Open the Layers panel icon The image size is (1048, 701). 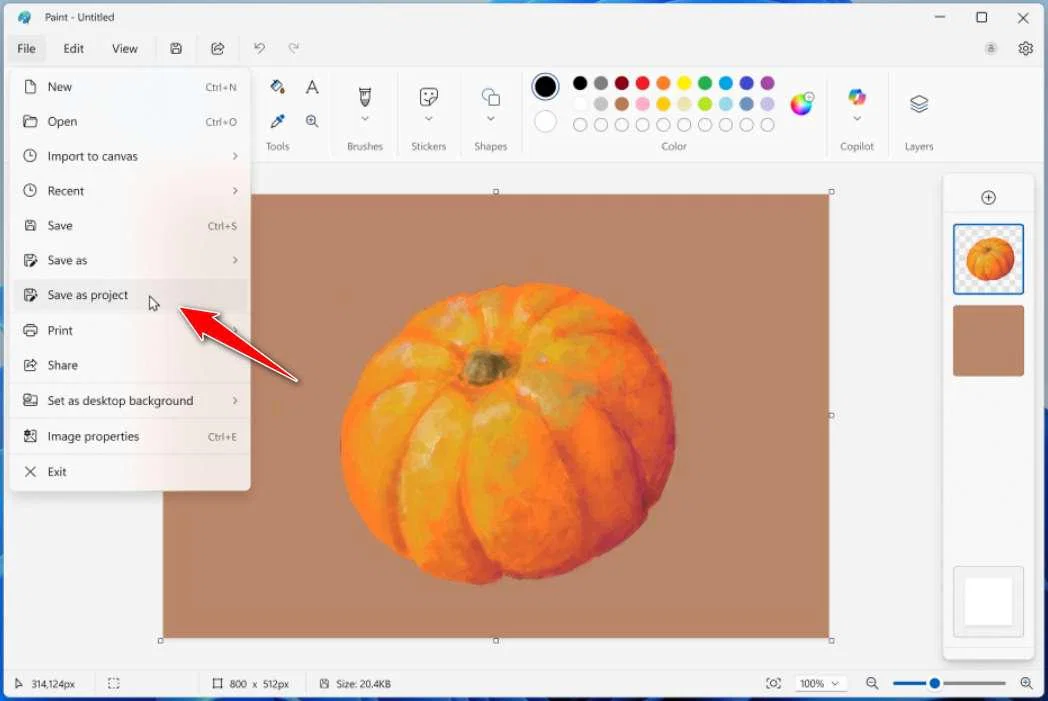tap(918, 105)
